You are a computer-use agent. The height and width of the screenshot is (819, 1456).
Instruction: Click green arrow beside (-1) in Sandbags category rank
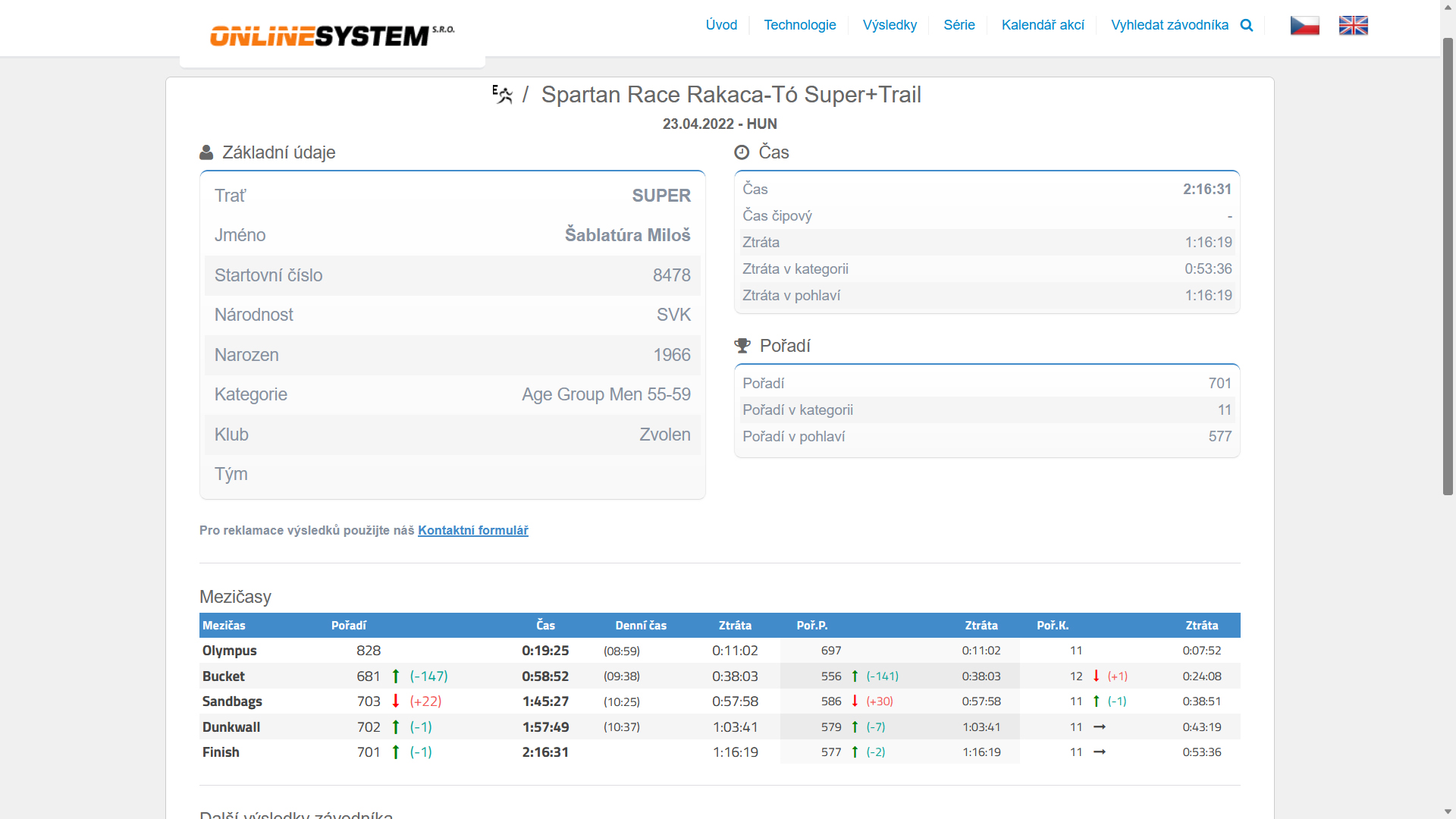click(1097, 701)
